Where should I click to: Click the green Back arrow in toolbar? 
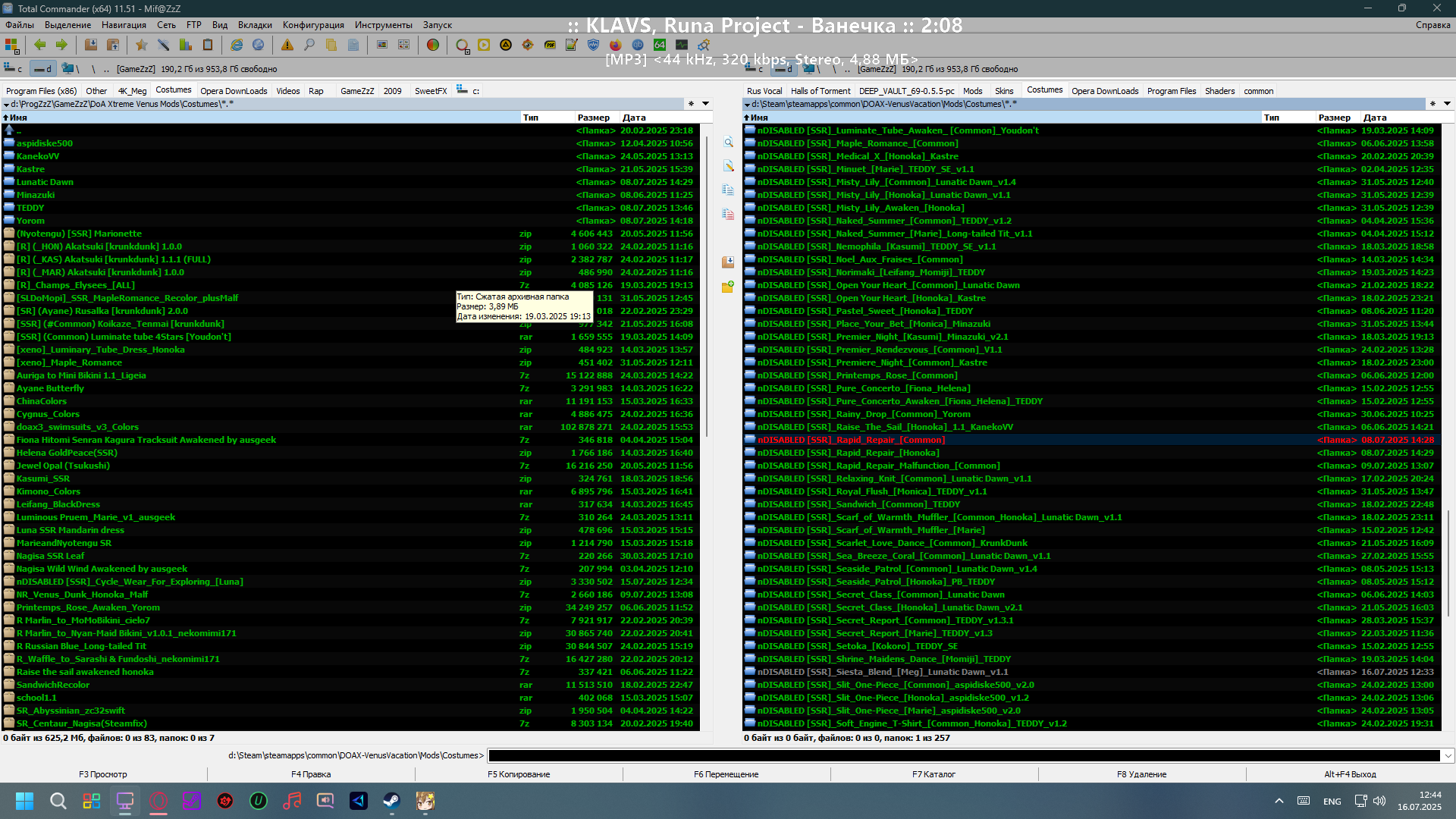pyautogui.click(x=40, y=45)
